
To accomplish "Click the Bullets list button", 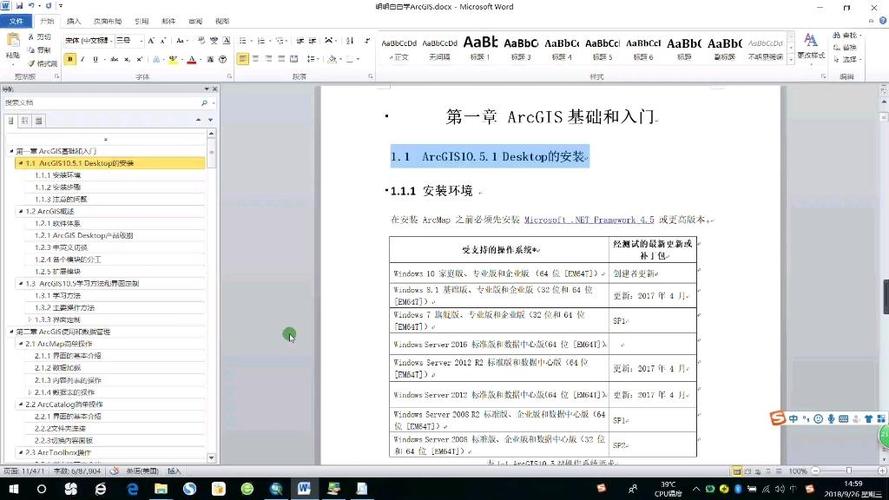I will coord(244,41).
